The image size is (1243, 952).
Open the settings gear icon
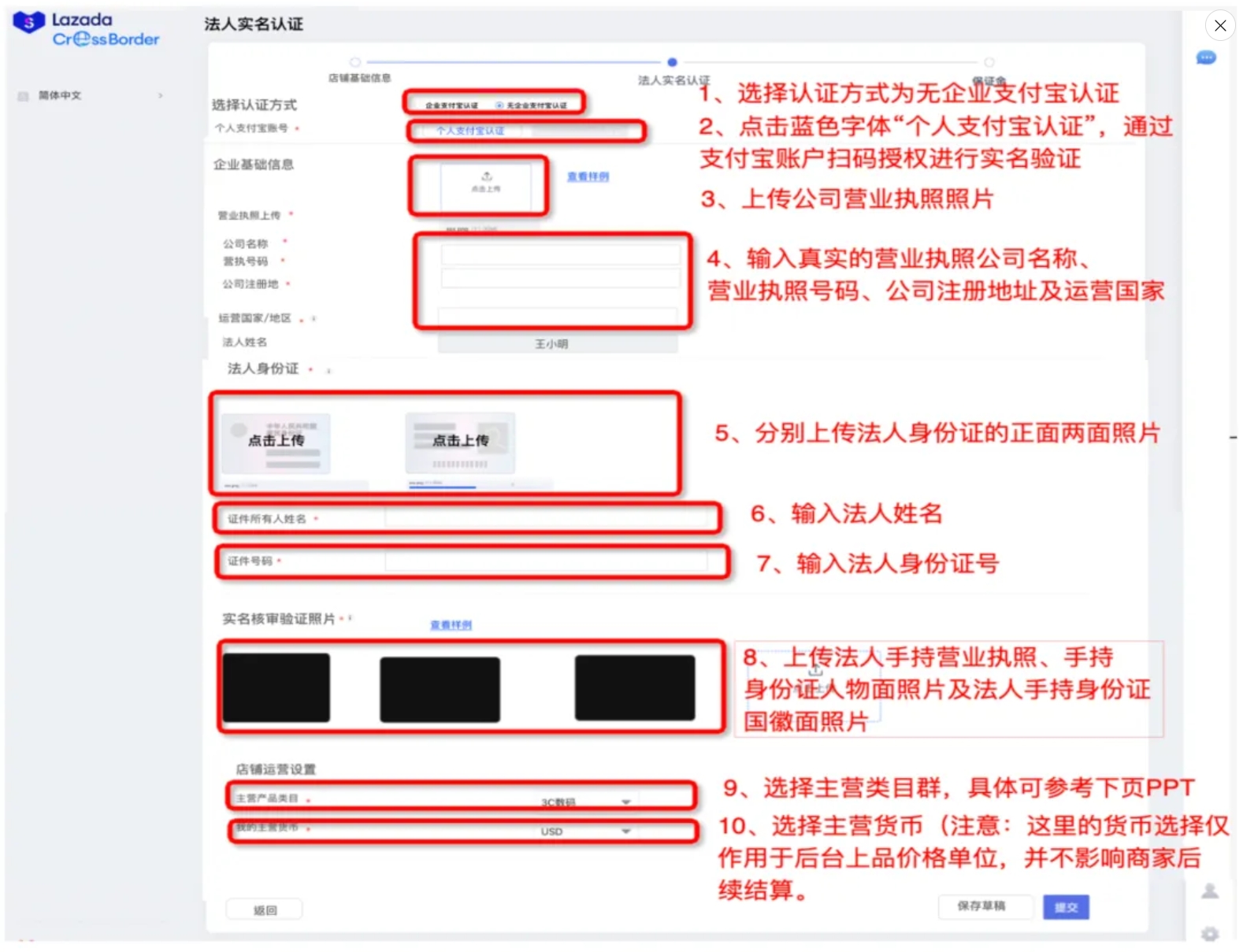click(1210, 933)
